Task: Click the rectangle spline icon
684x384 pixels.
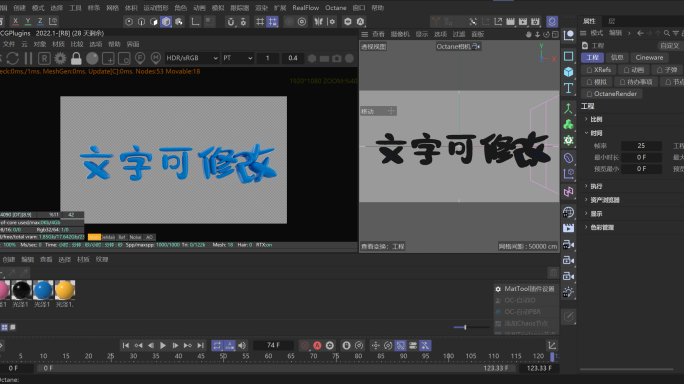Action: click(x=568, y=56)
